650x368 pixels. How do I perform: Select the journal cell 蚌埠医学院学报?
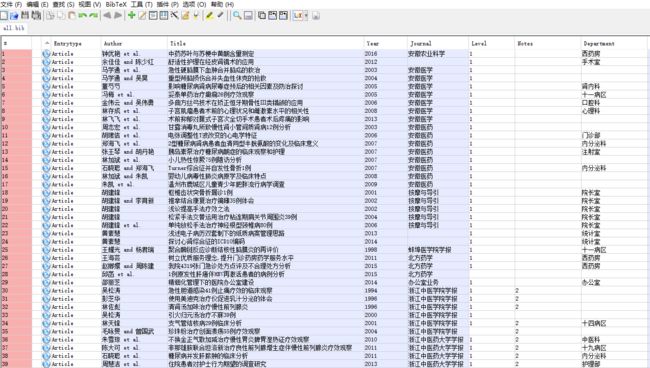[438, 250]
